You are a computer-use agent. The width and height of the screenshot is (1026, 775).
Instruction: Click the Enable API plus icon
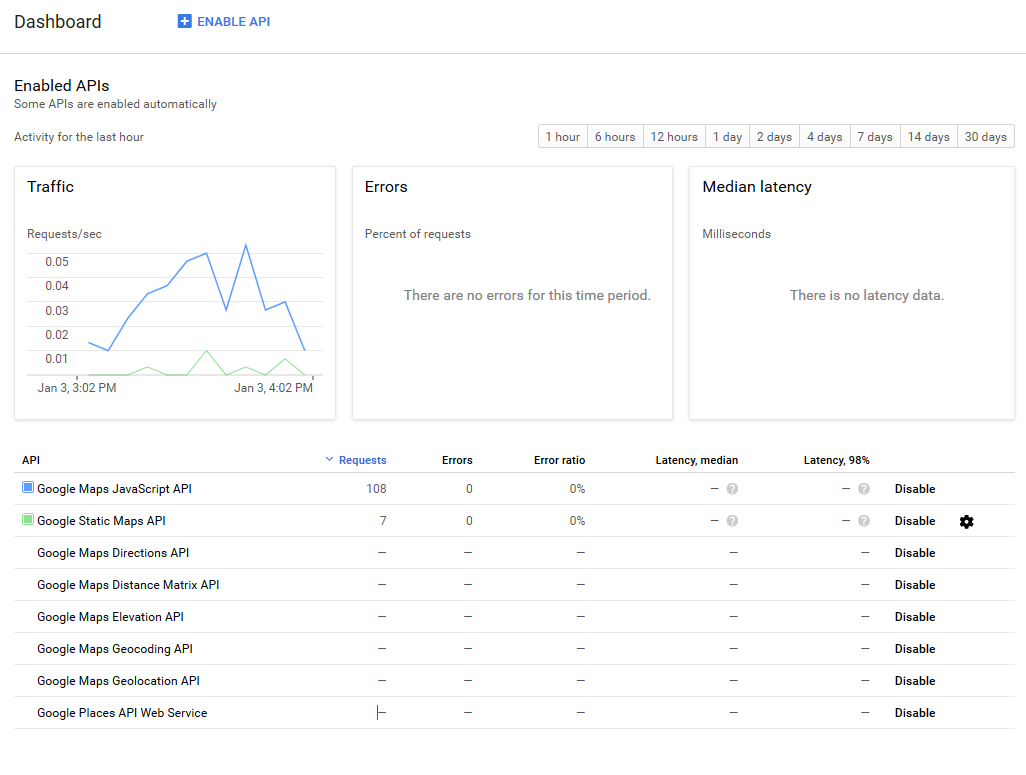pos(185,22)
